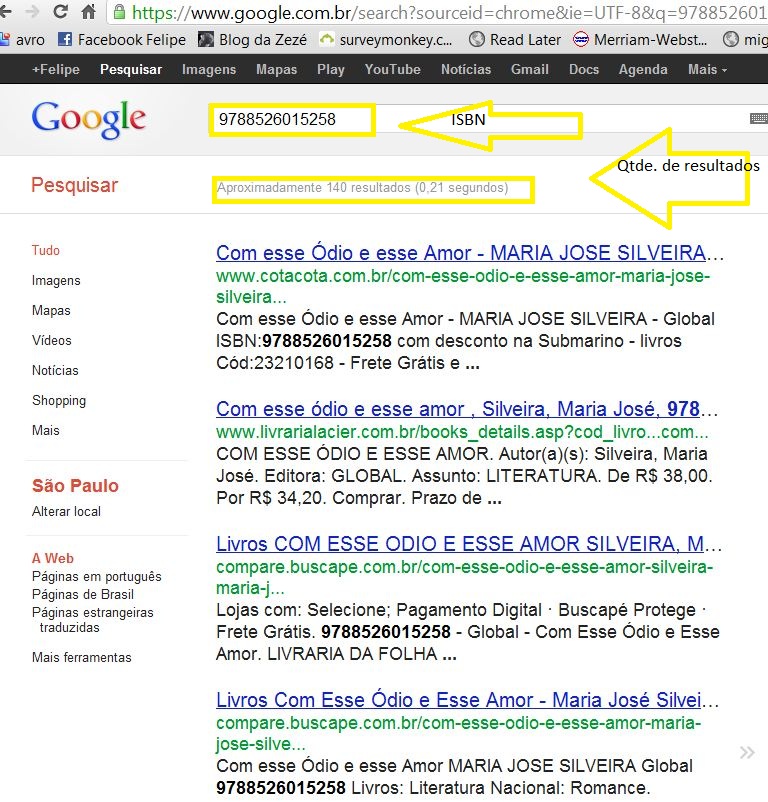This screenshot has height=802, width=768.
Task: Go to browser home page icon
Action: point(88,11)
